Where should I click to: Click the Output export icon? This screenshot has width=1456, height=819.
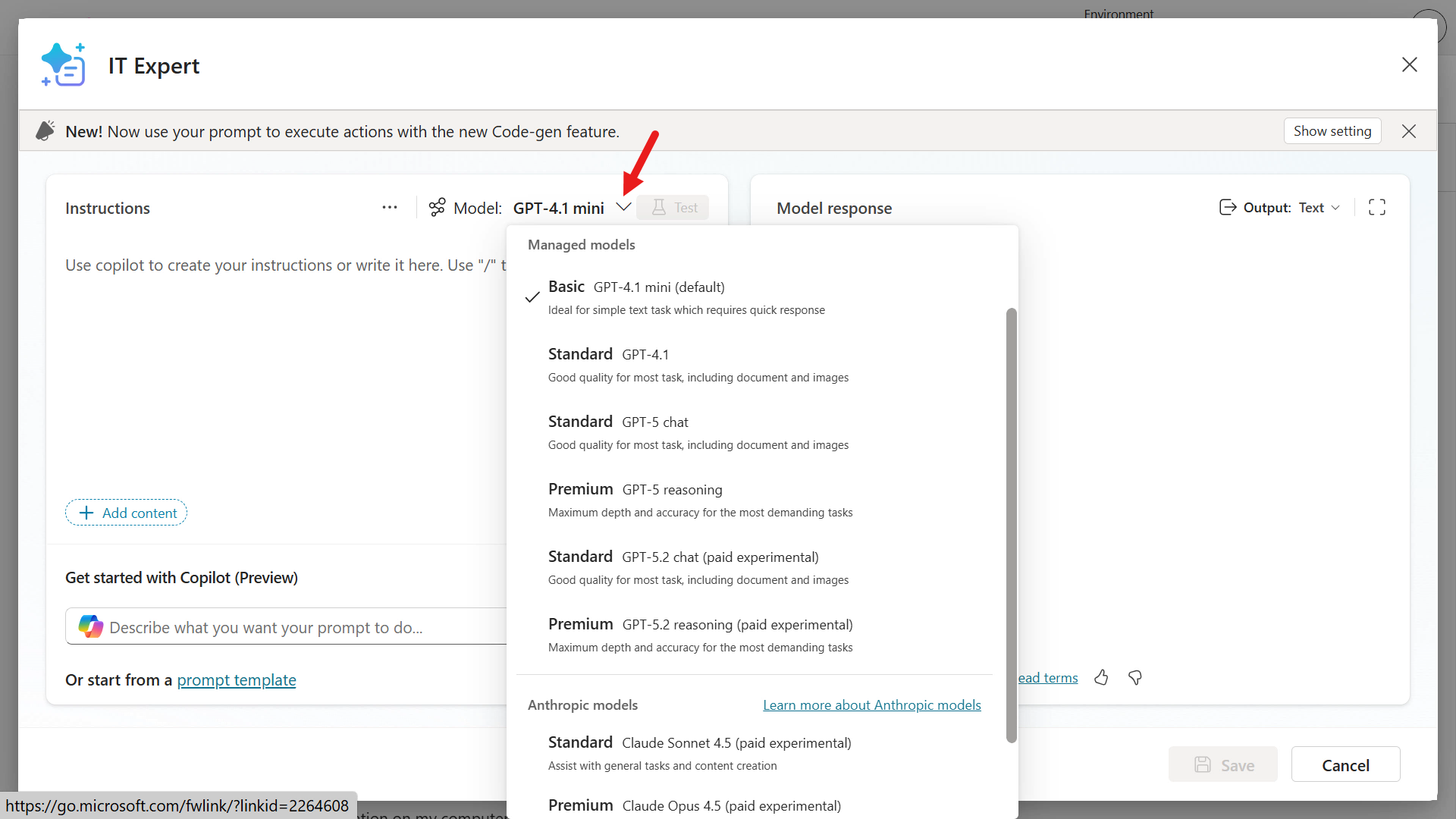pyautogui.click(x=1227, y=207)
